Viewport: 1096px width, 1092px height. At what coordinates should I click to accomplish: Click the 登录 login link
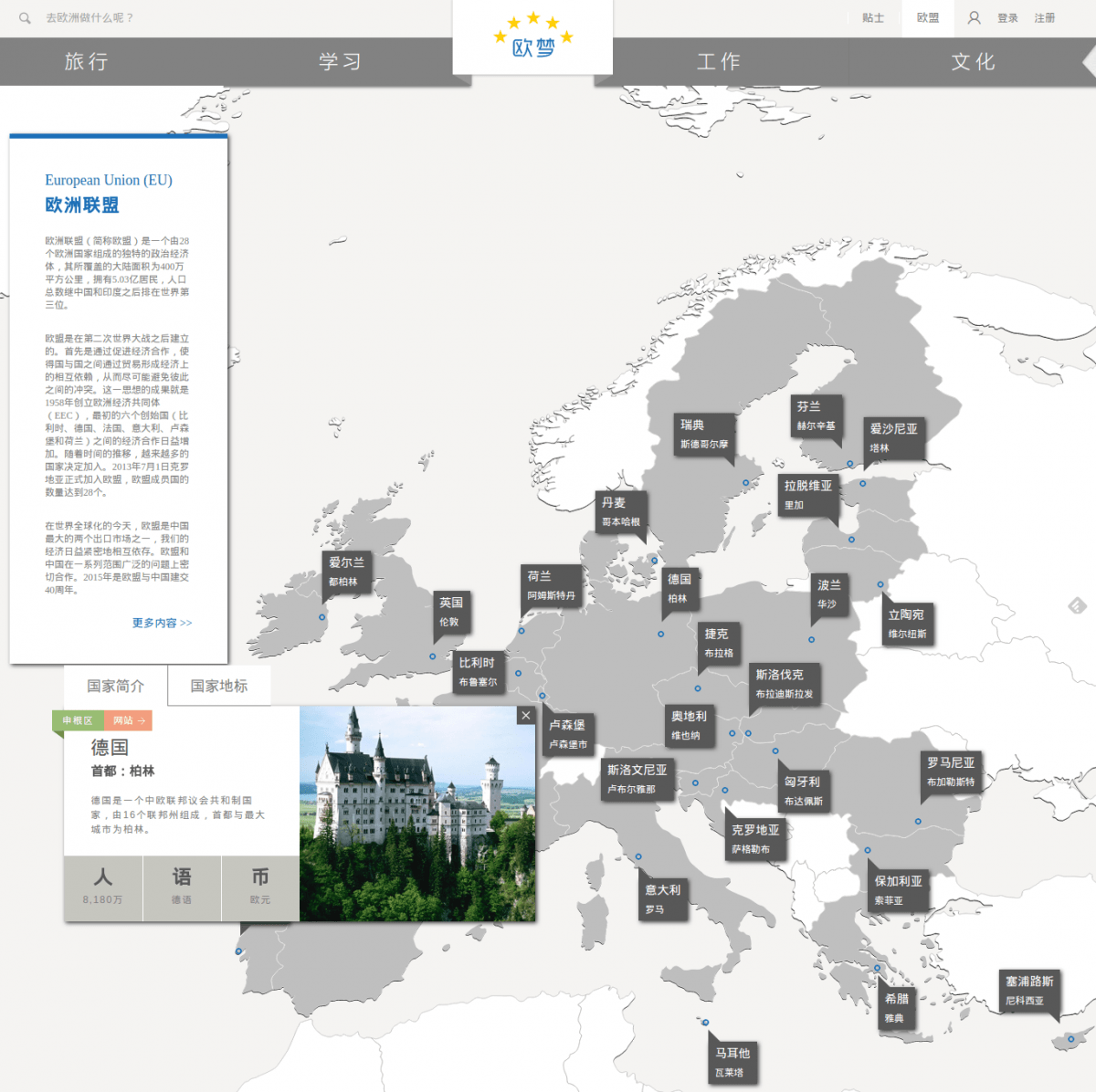tap(1007, 18)
